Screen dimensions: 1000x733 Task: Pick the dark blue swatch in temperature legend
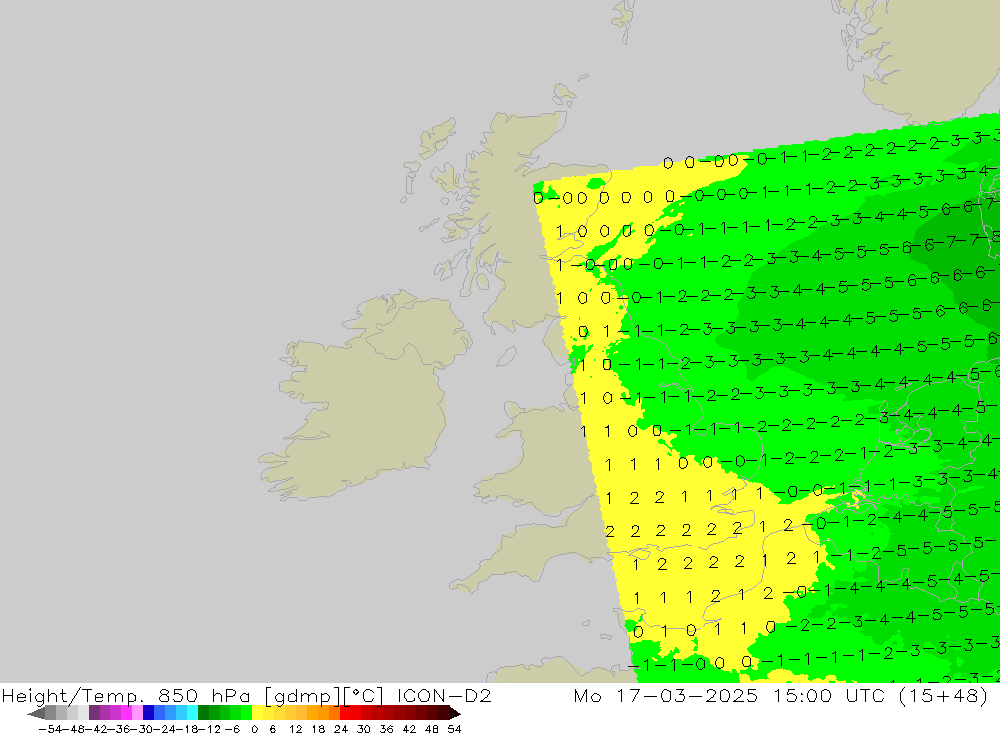pyautogui.click(x=148, y=713)
